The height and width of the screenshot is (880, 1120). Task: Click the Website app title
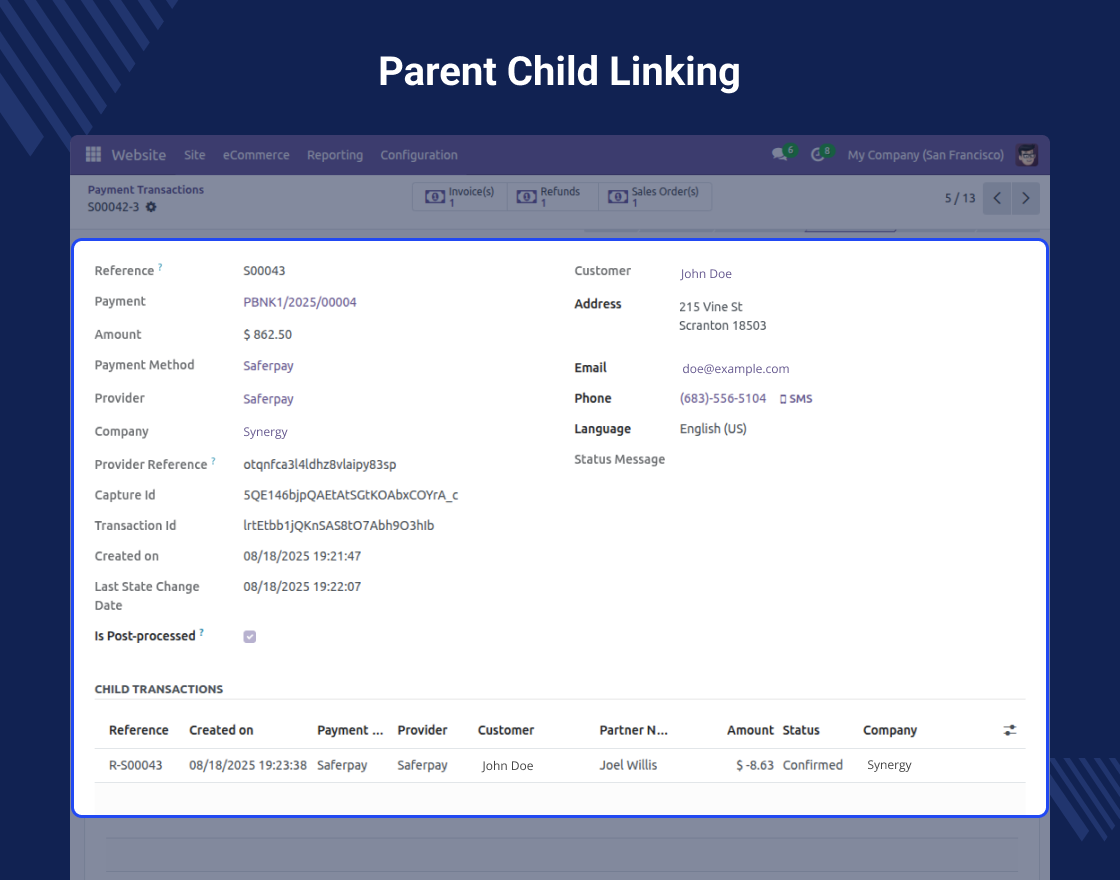tap(139, 155)
